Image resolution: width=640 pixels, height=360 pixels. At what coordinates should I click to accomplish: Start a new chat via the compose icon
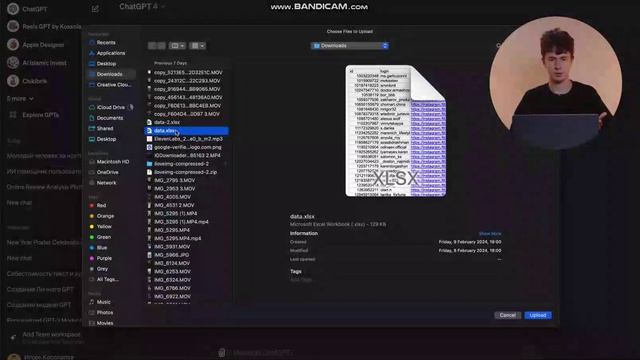pos(95,9)
